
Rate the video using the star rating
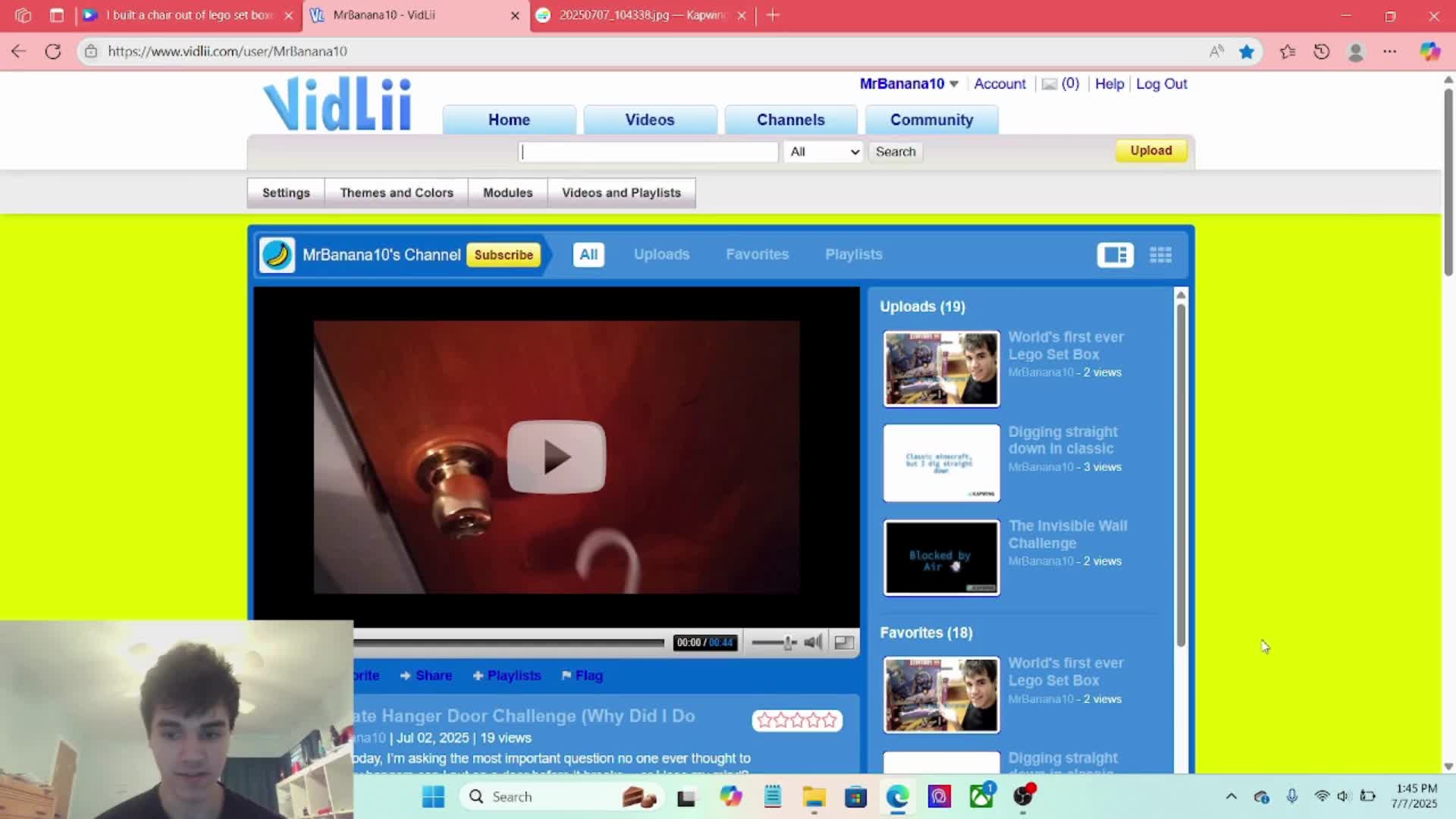[796, 720]
